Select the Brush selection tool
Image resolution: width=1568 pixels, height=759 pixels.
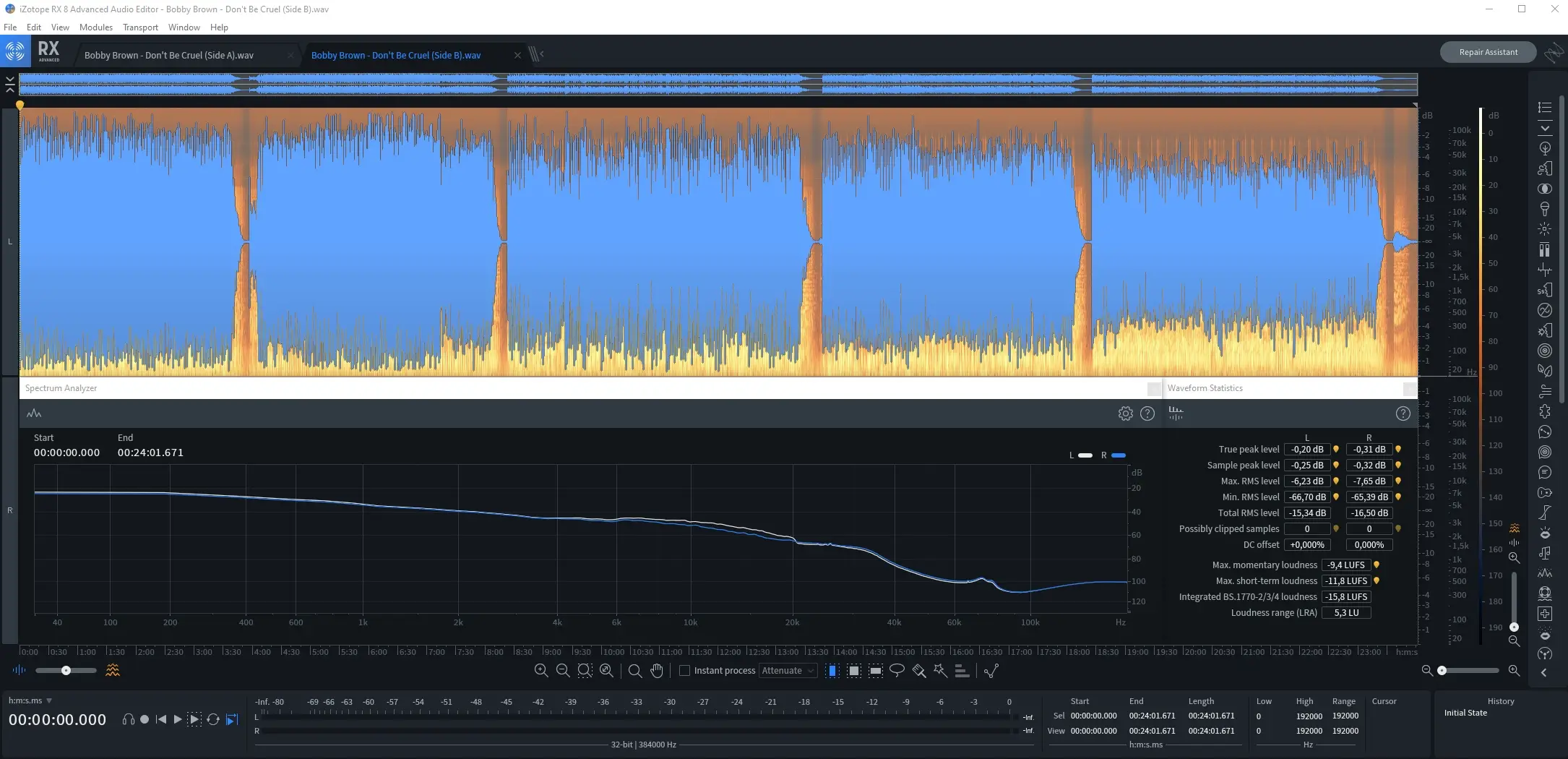point(918,671)
